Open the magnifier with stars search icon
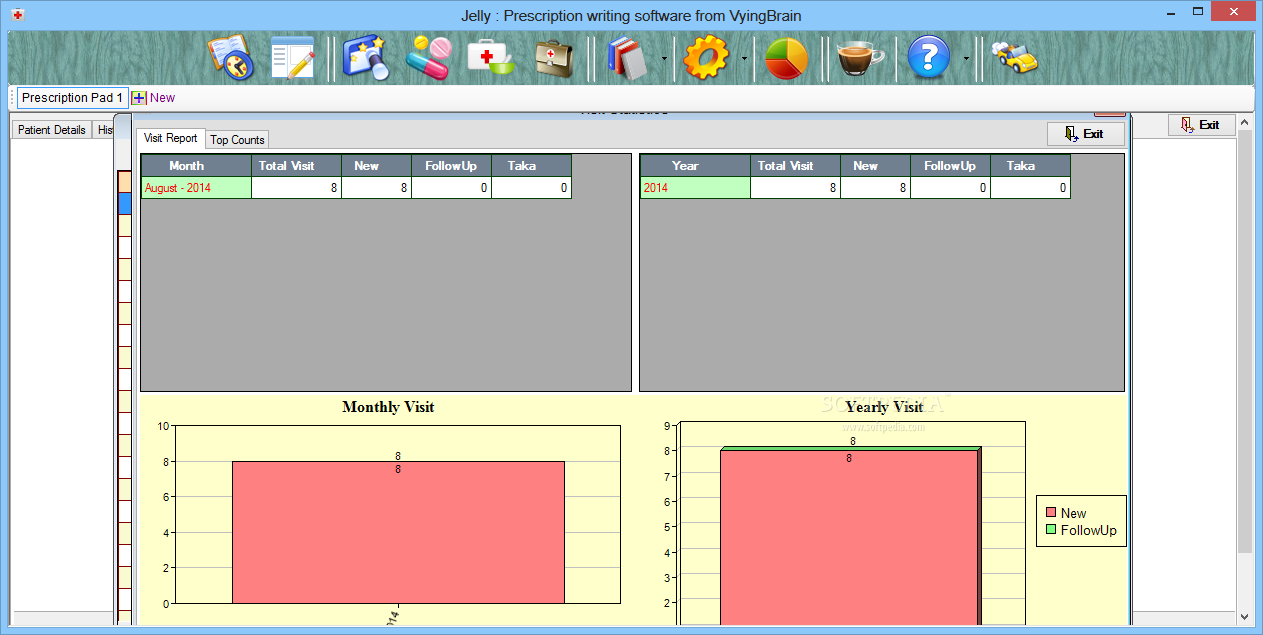The image size is (1263, 635). pos(365,58)
